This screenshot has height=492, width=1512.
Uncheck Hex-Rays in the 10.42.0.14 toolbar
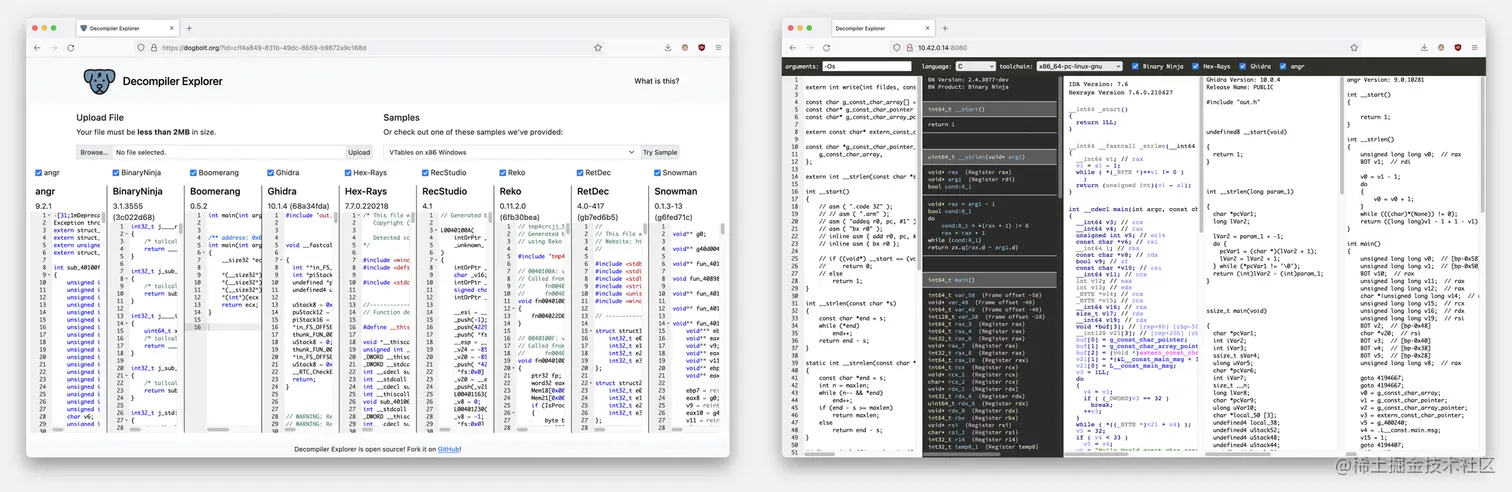point(1196,66)
